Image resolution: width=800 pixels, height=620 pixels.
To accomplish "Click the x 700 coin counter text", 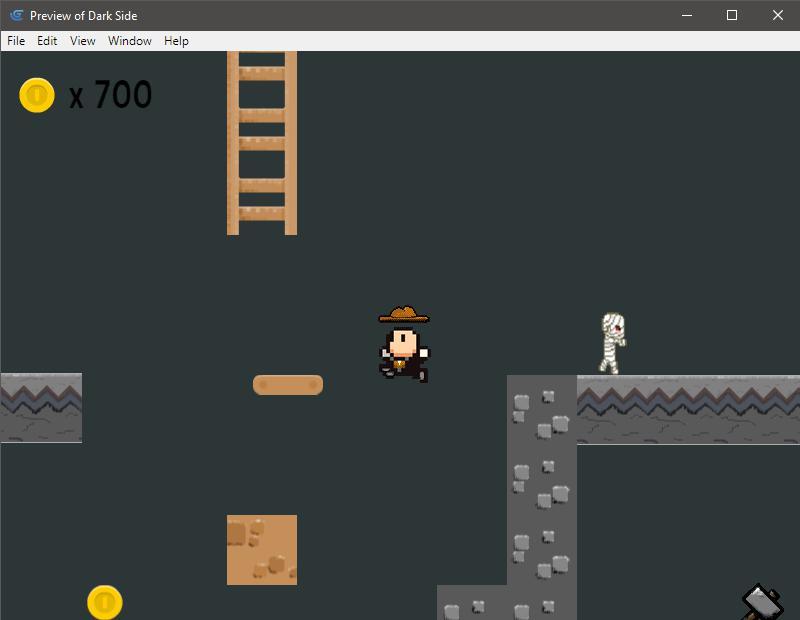I will (x=110, y=94).
